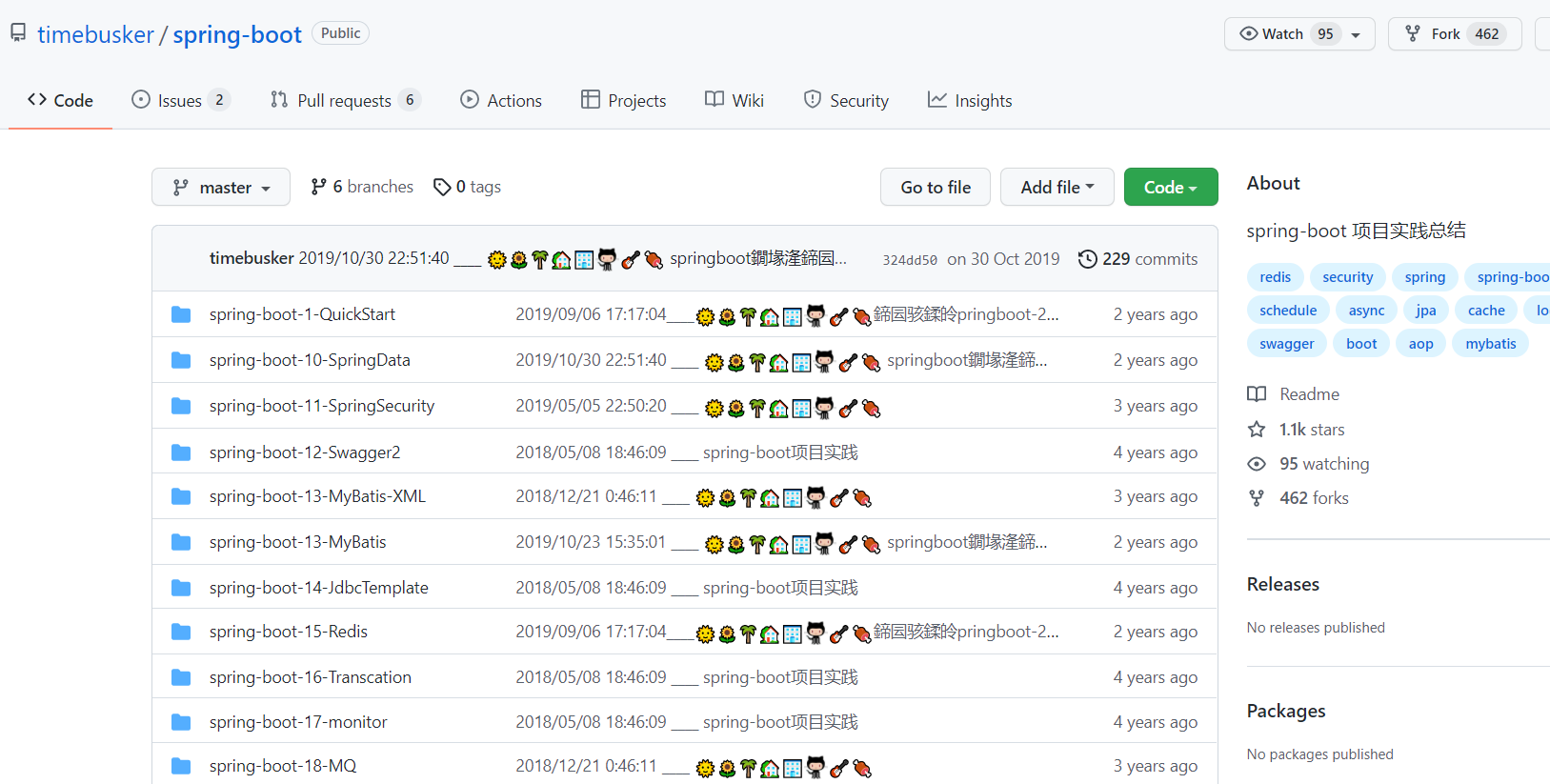Click the Go to file button
Image resolution: width=1550 pixels, height=784 pixels.
[x=936, y=188]
